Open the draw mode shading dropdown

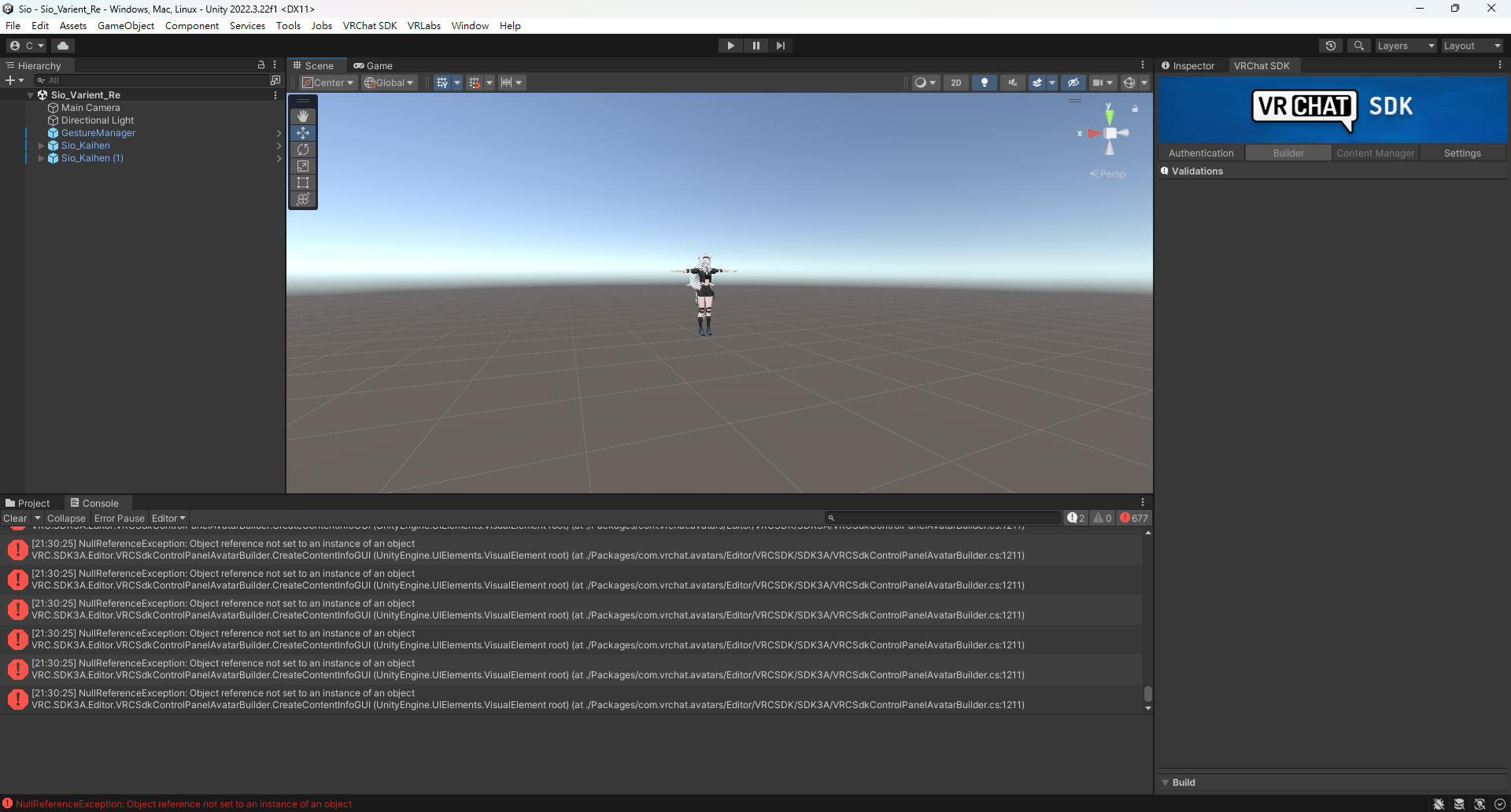tap(925, 83)
